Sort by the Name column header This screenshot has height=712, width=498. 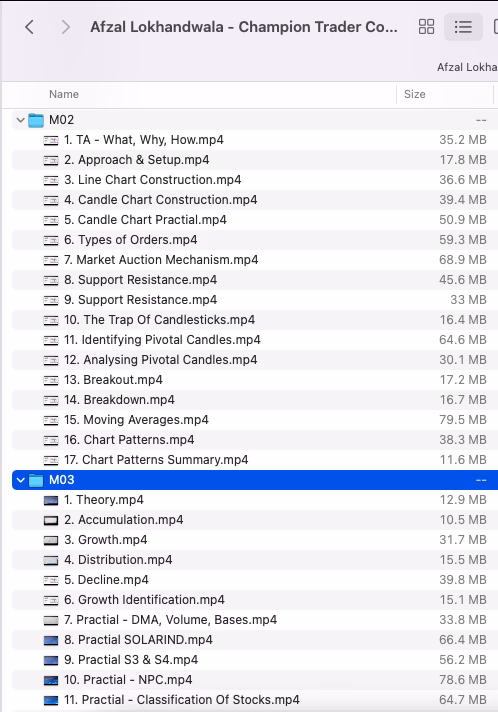64,94
